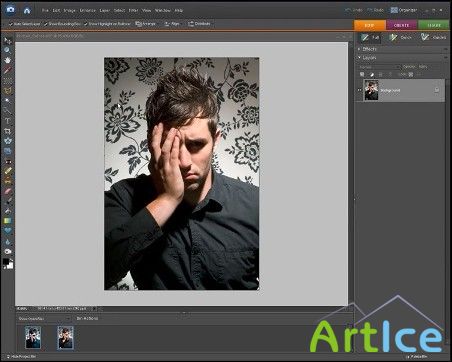Select the Blur tool
The width and height of the screenshot is (452, 362).
point(7,241)
